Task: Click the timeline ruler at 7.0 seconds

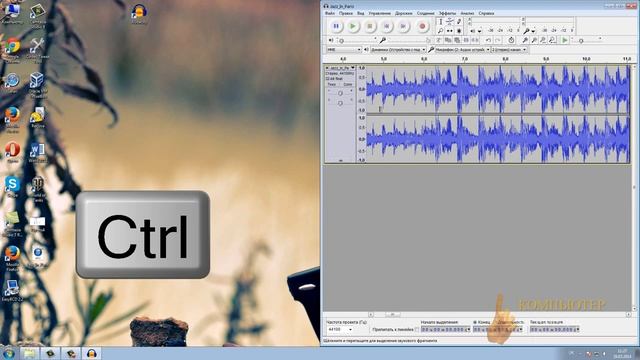Action: [x=464, y=59]
